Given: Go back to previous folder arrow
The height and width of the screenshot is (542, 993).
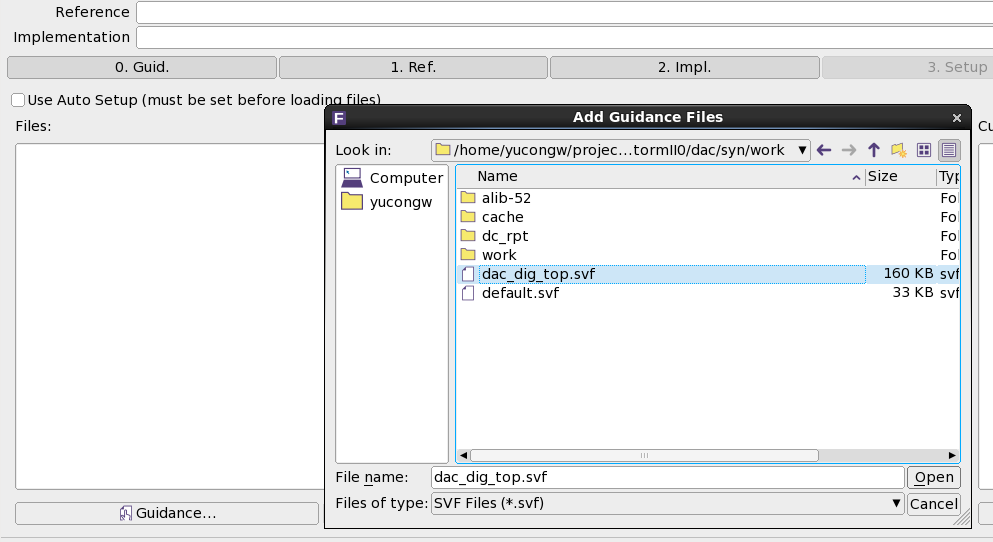Looking at the screenshot, I should (x=823, y=150).
